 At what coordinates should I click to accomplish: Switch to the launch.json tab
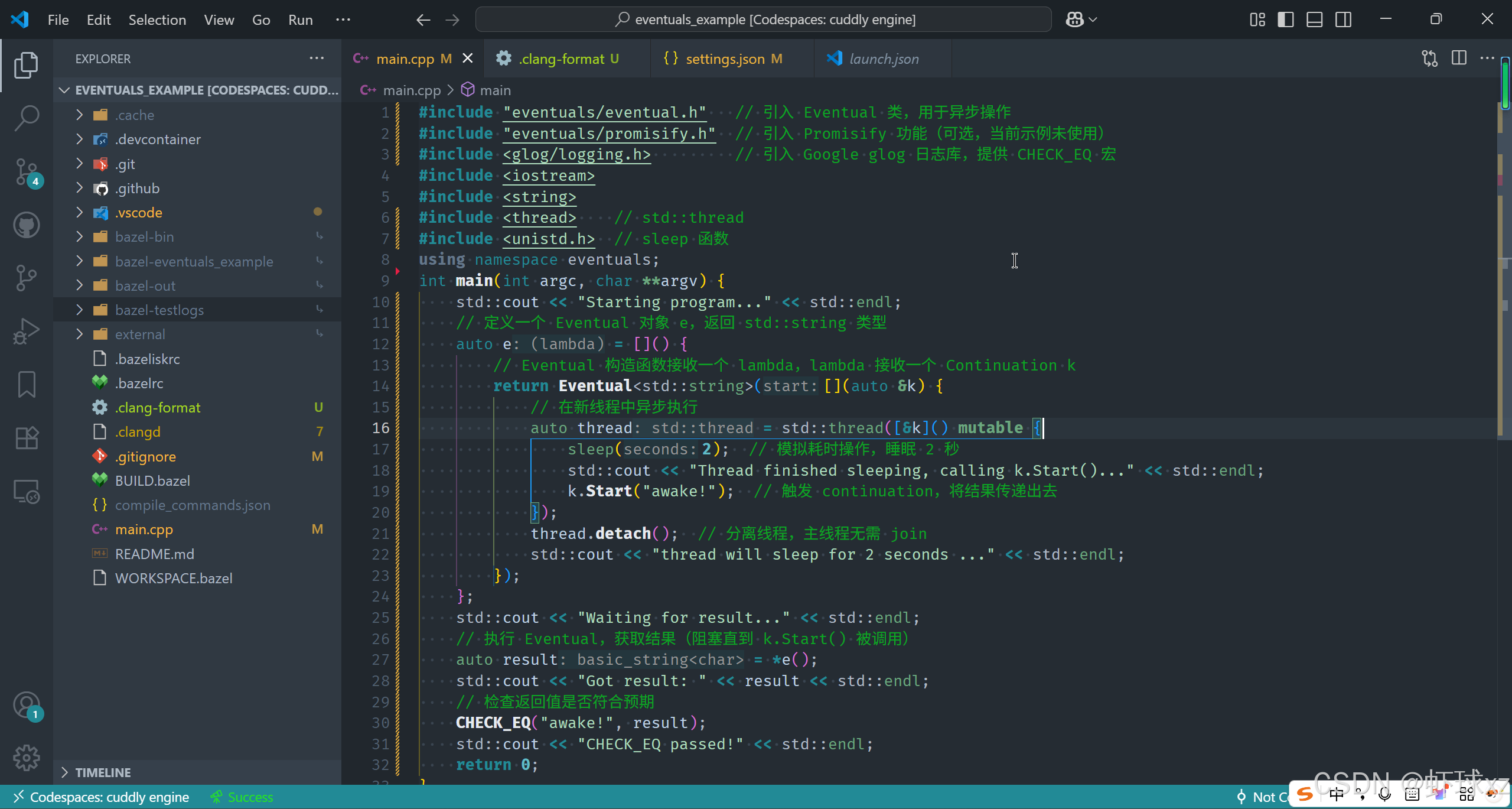882,59
